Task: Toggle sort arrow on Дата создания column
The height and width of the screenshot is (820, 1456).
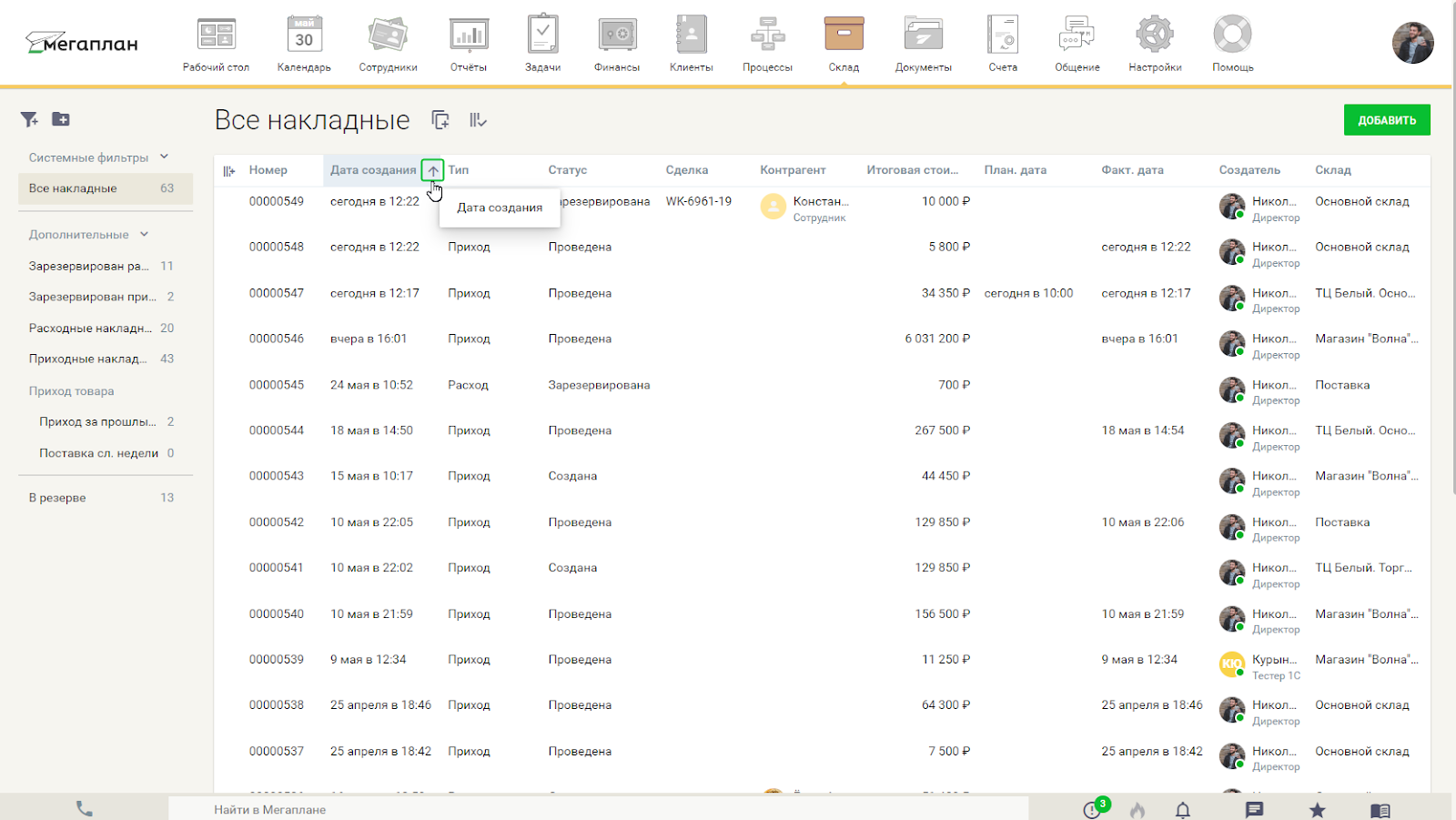Action: [433, 170]
